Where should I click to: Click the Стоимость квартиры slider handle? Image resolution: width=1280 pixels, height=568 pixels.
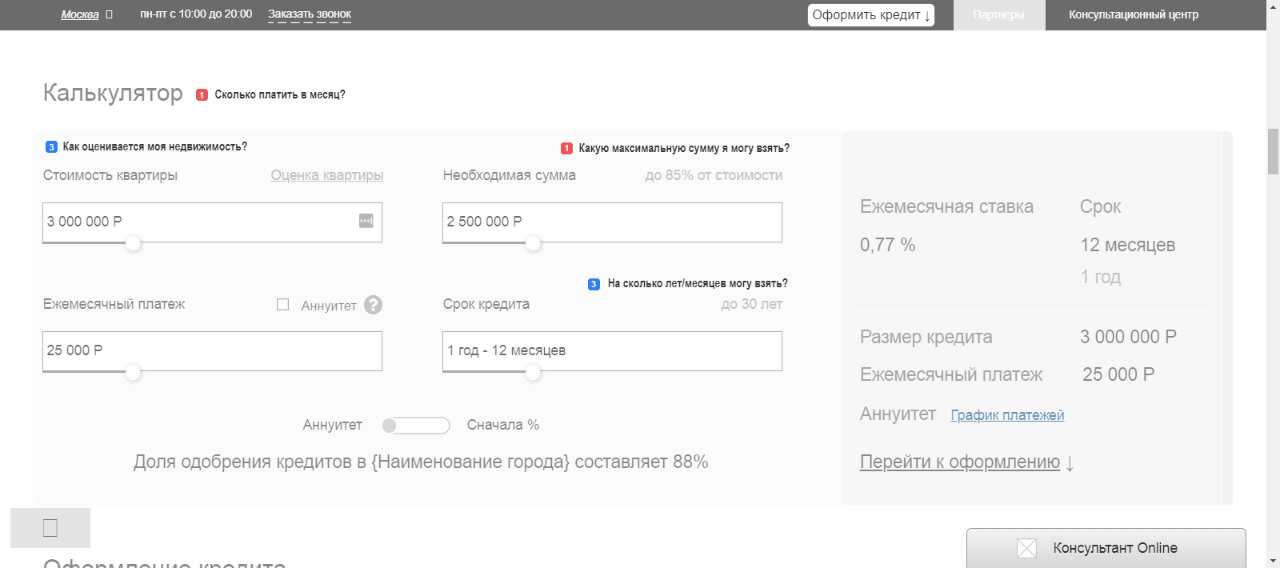pyautogui.click(x=133, y=243)
